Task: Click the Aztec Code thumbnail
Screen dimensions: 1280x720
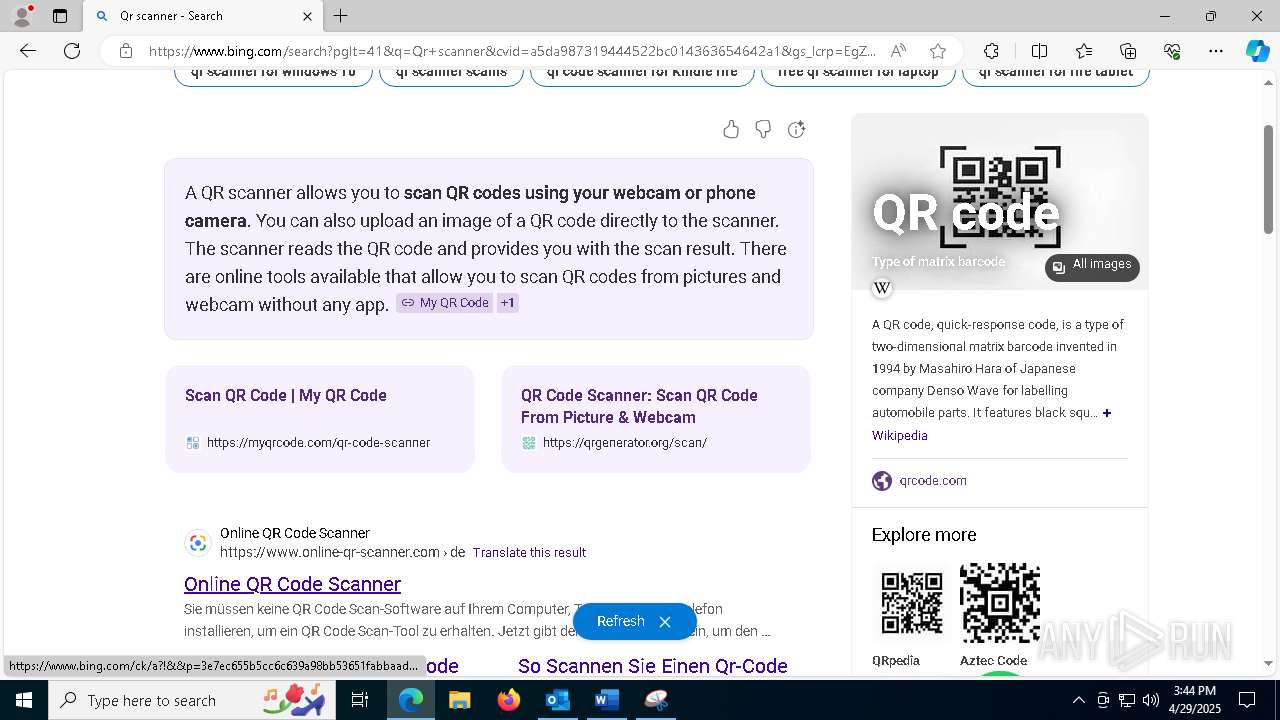Action: (x=1000, y=603)
